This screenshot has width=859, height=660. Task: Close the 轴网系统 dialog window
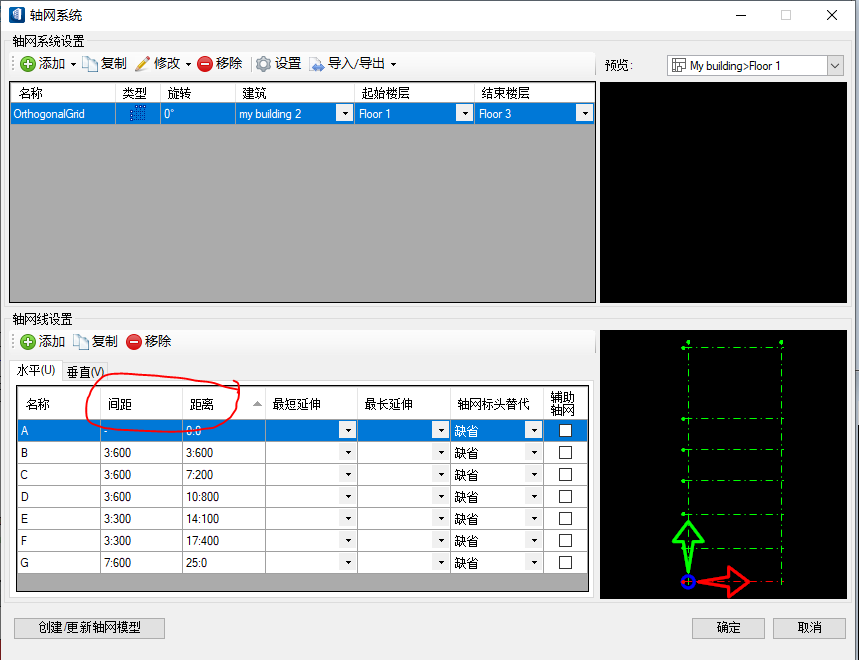832,15
